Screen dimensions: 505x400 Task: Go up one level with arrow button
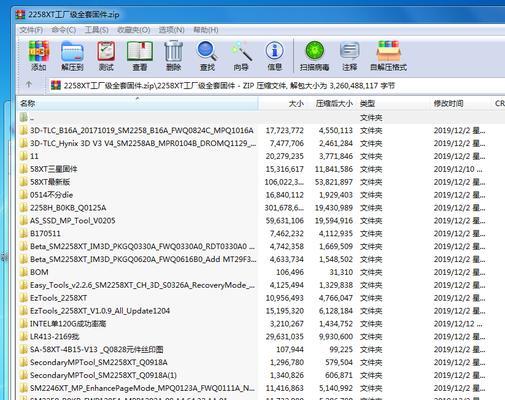[29, 84]
